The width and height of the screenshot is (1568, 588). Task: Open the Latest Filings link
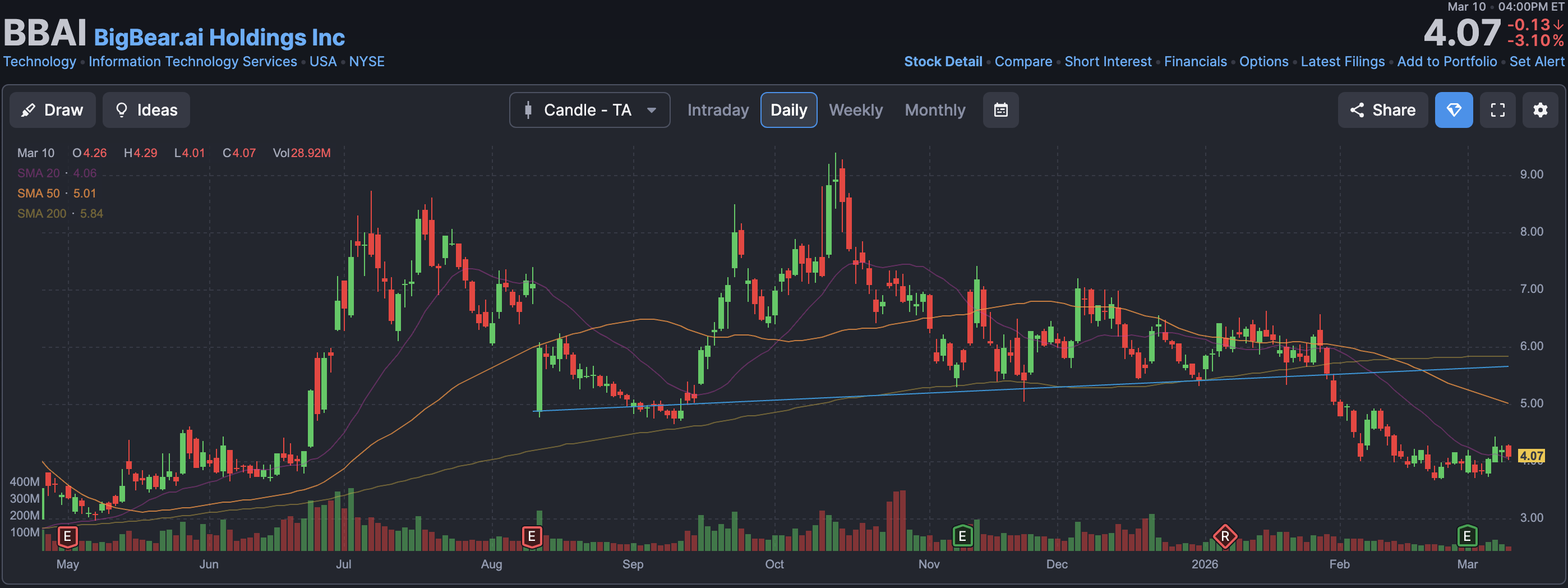(1343, 62)
